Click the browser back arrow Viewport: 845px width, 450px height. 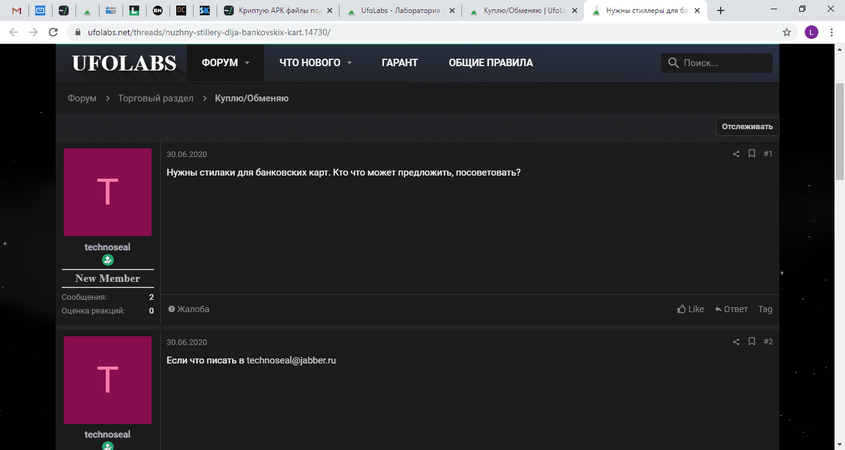pyautogui.click(x=11, y=32)
